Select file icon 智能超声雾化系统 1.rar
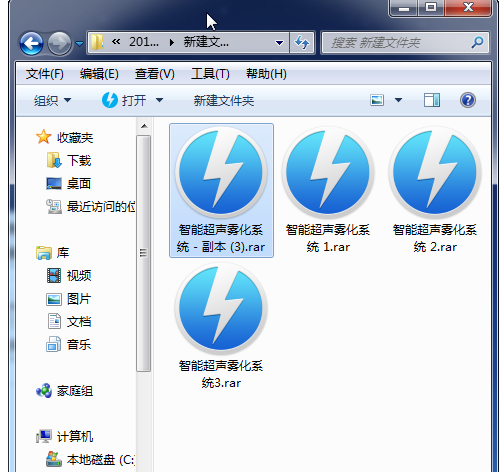Screen dimensions: 502x472 [328, 172]
